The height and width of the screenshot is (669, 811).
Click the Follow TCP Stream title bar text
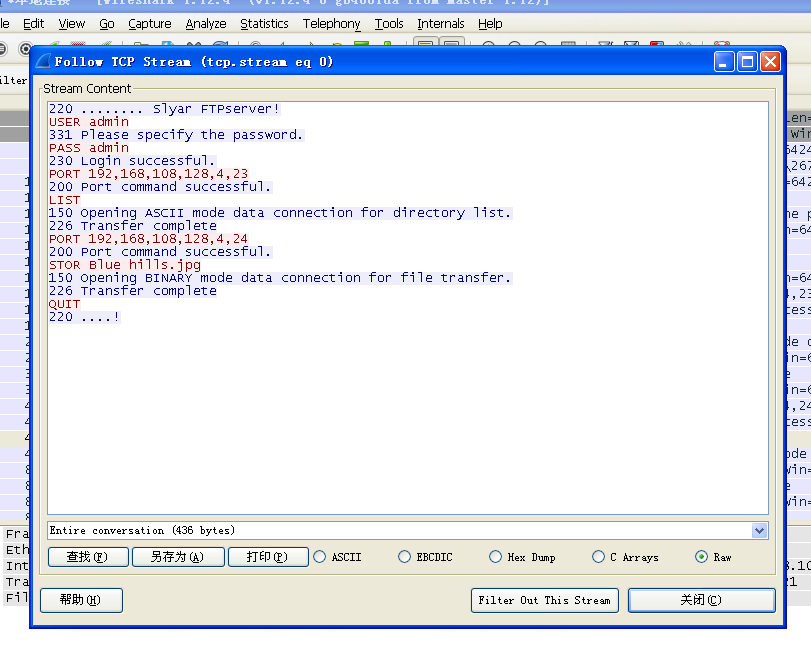(194, 62)
